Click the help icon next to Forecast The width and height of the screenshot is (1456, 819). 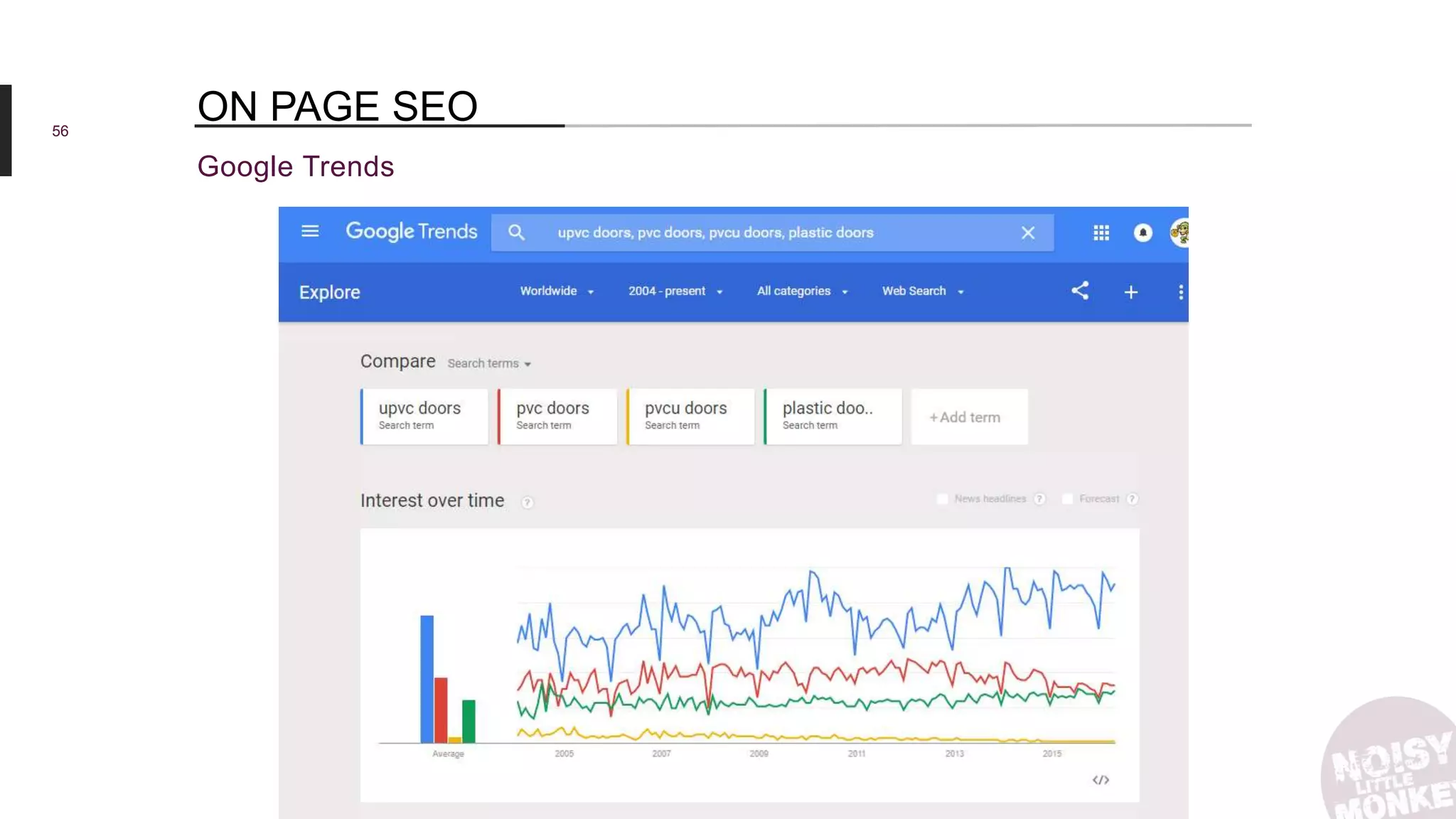coord(1133,499)
